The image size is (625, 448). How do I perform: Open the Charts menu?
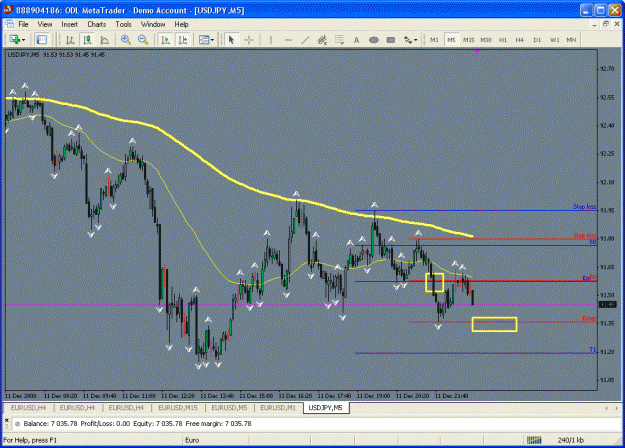pyautogui.click(x=96, y=24)
